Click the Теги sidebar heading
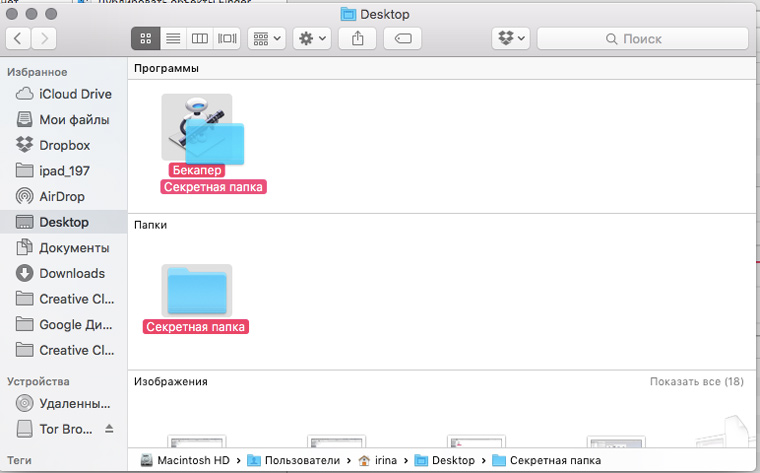This screenshot has height=473, width=760. pyautogui.click(x=19, y=460)
